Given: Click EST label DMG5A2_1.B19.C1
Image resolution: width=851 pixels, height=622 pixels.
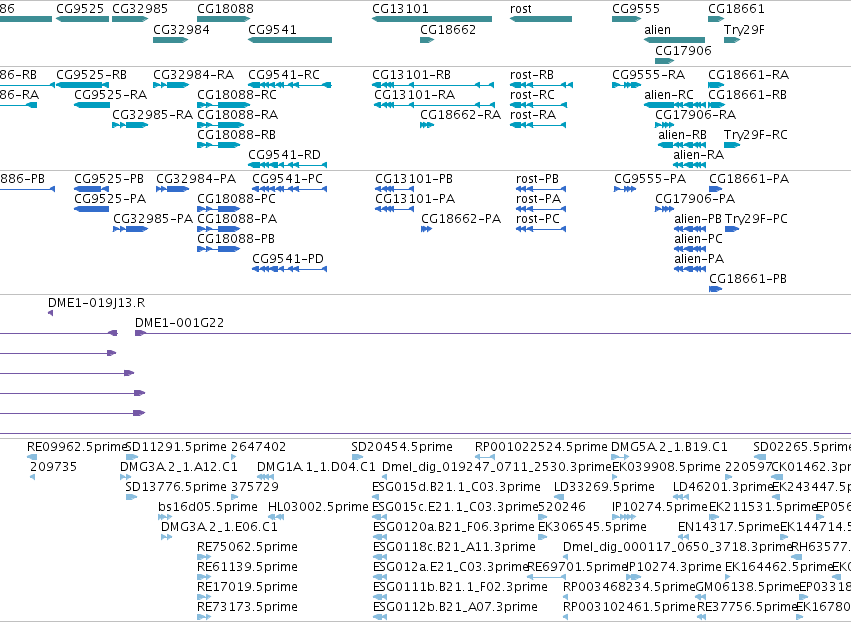Looking at the screenshot, I should click(669, 447).
